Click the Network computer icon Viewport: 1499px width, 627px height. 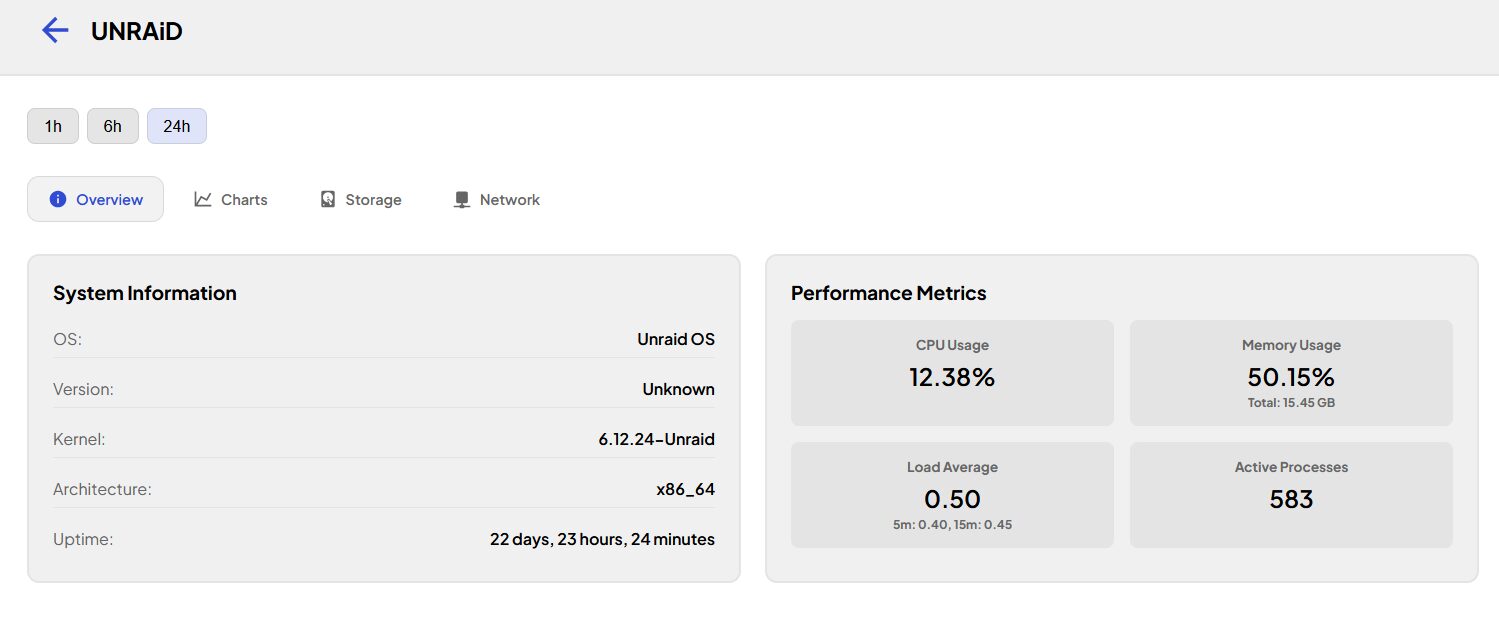click(461, 199)
